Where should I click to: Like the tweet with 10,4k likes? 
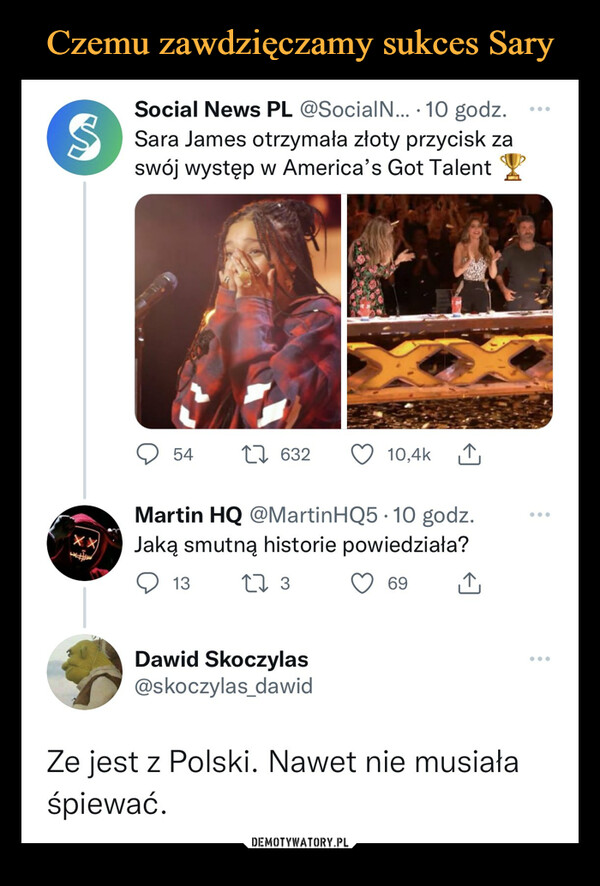coord(362,454)
